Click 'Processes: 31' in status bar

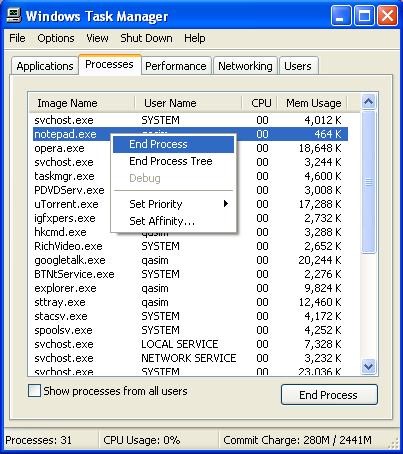click(39, 440)
